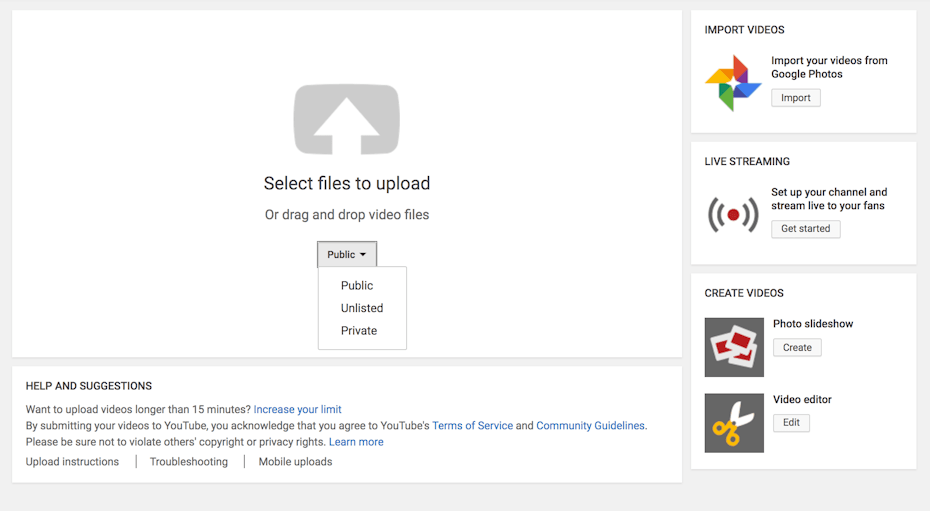This screenshot has width=930, height=511.
Task: Click the Video editor scissors icon
Action: tap(734, 423)
